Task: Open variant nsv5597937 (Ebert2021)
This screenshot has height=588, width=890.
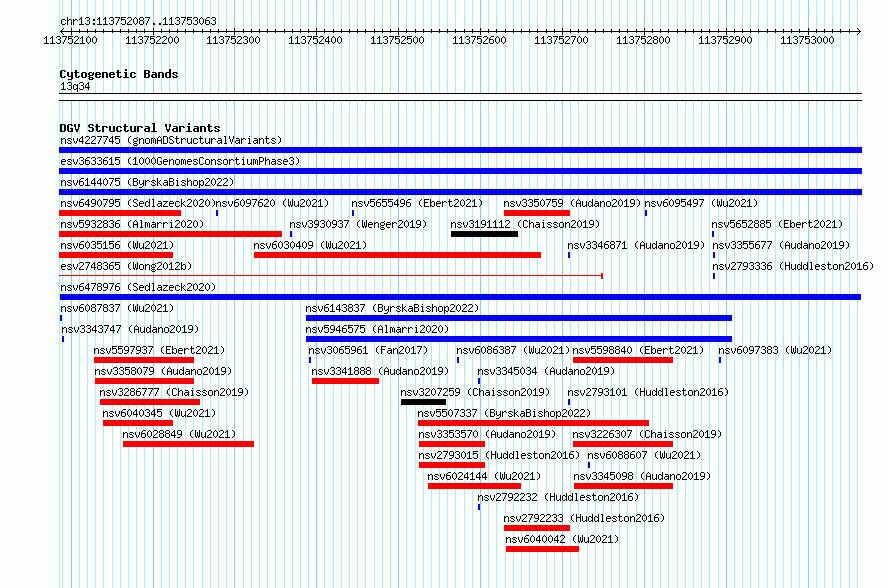Action: (159, 350)
